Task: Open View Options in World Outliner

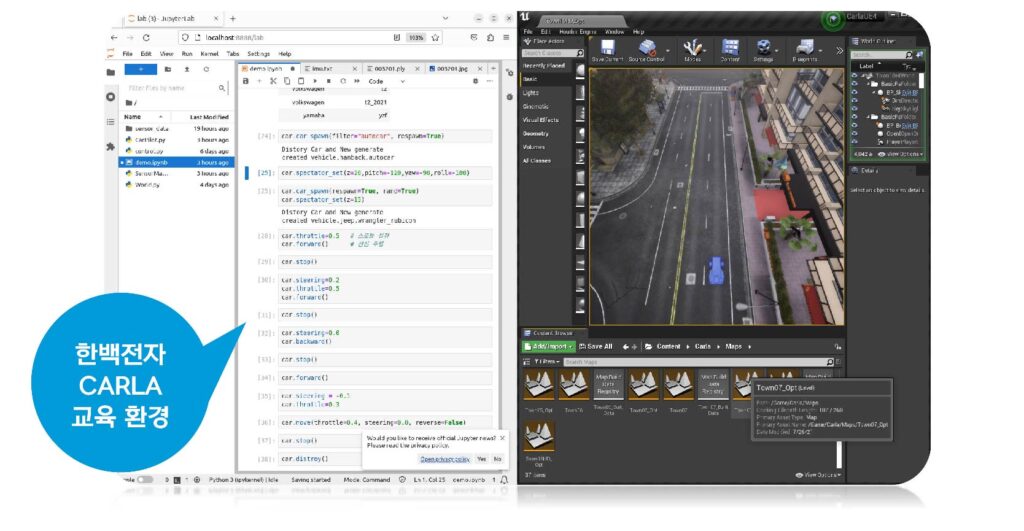Action: pos(900,154)
